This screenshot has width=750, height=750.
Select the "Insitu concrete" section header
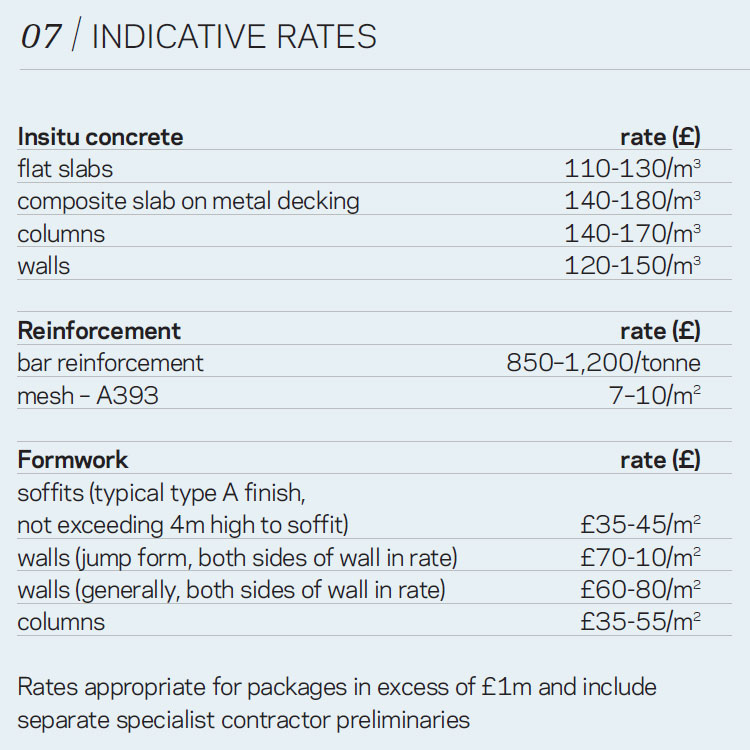tap(100, 137)
